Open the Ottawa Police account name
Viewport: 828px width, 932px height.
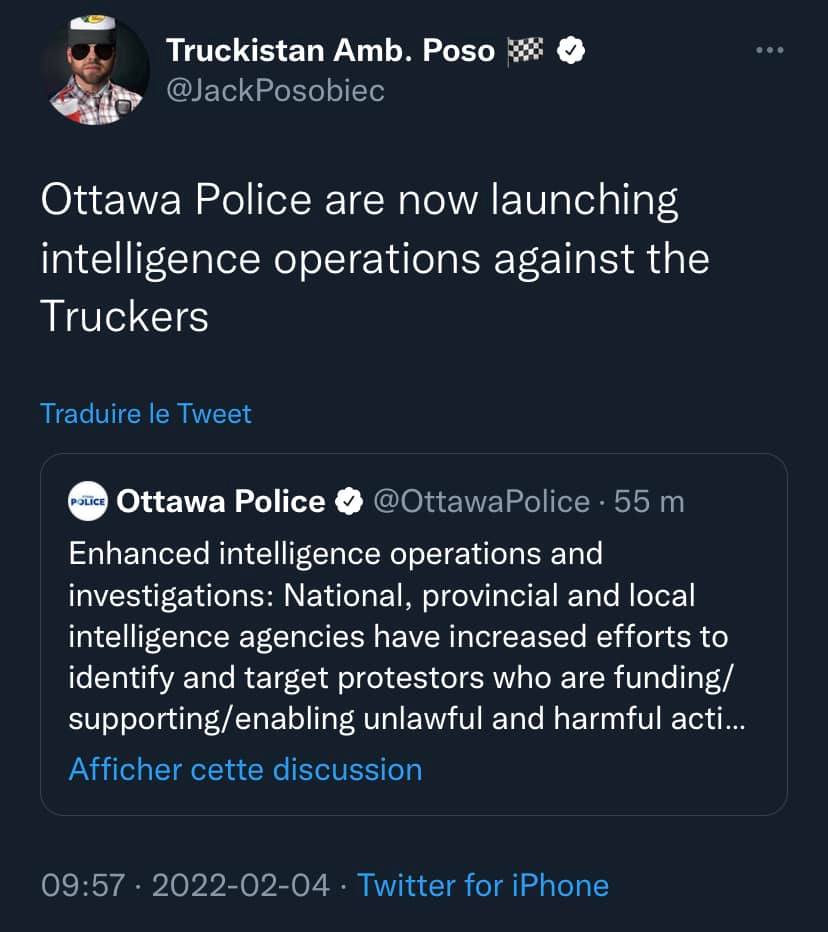(x=221, y=502)
